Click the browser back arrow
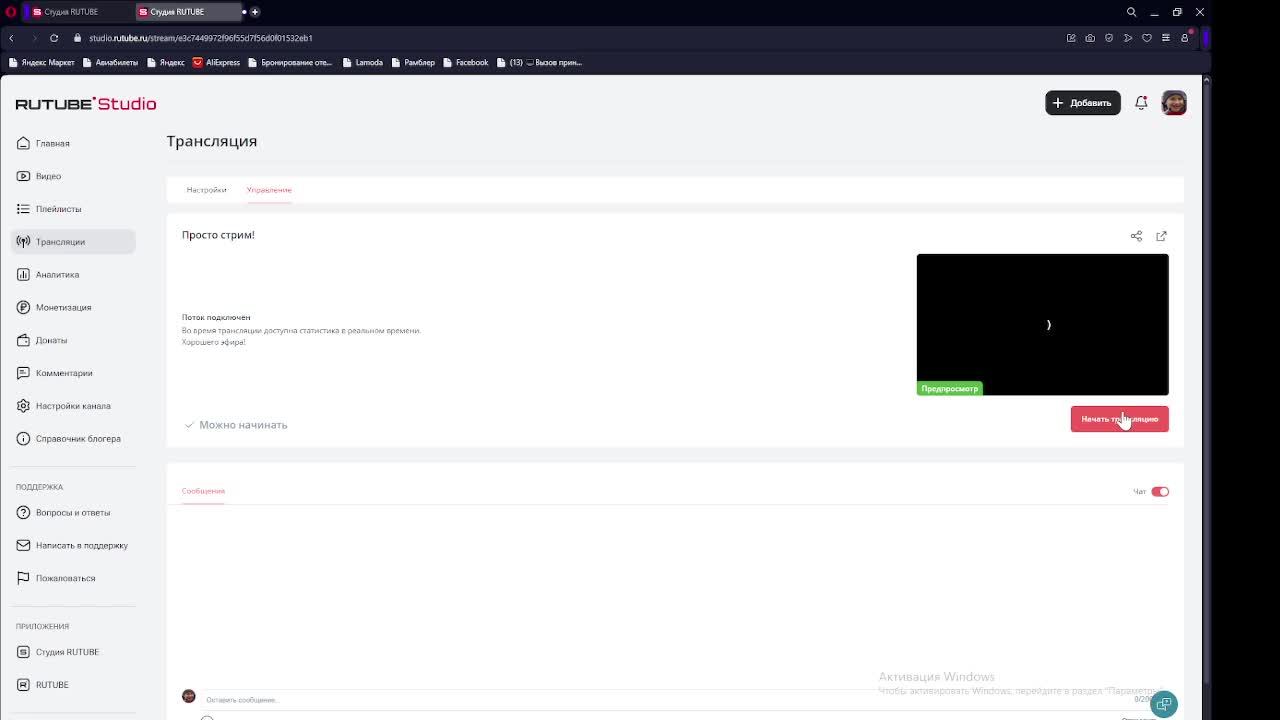1280x720 pixels. [11, 38]
